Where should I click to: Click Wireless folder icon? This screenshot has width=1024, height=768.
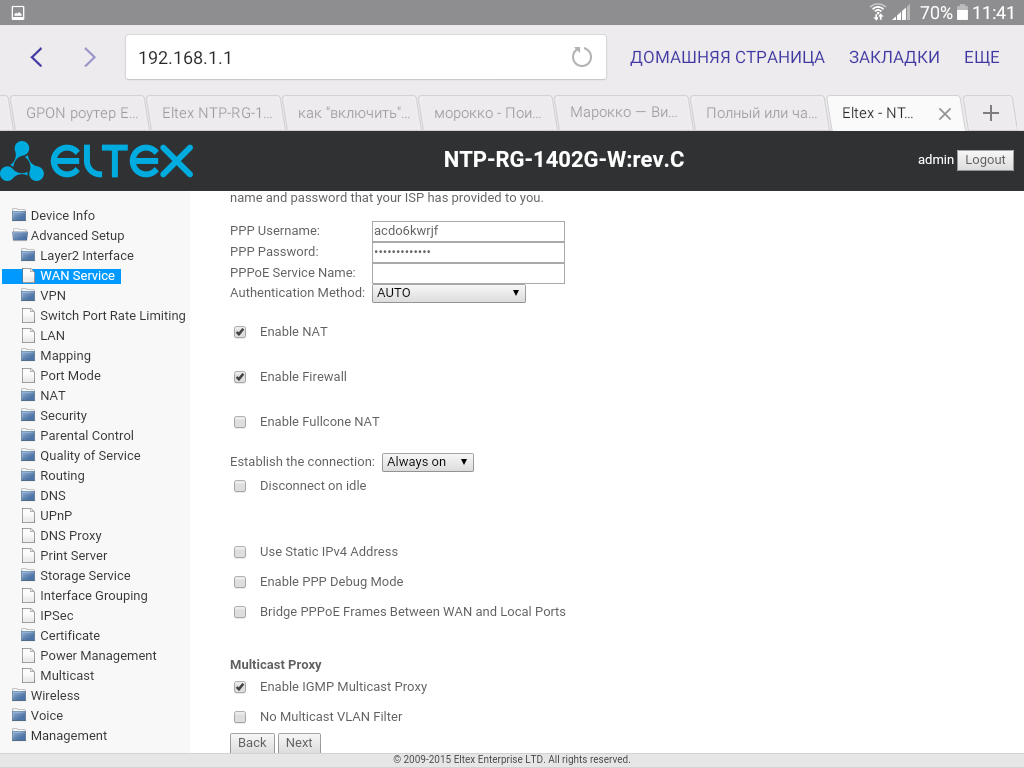point(19,696)
